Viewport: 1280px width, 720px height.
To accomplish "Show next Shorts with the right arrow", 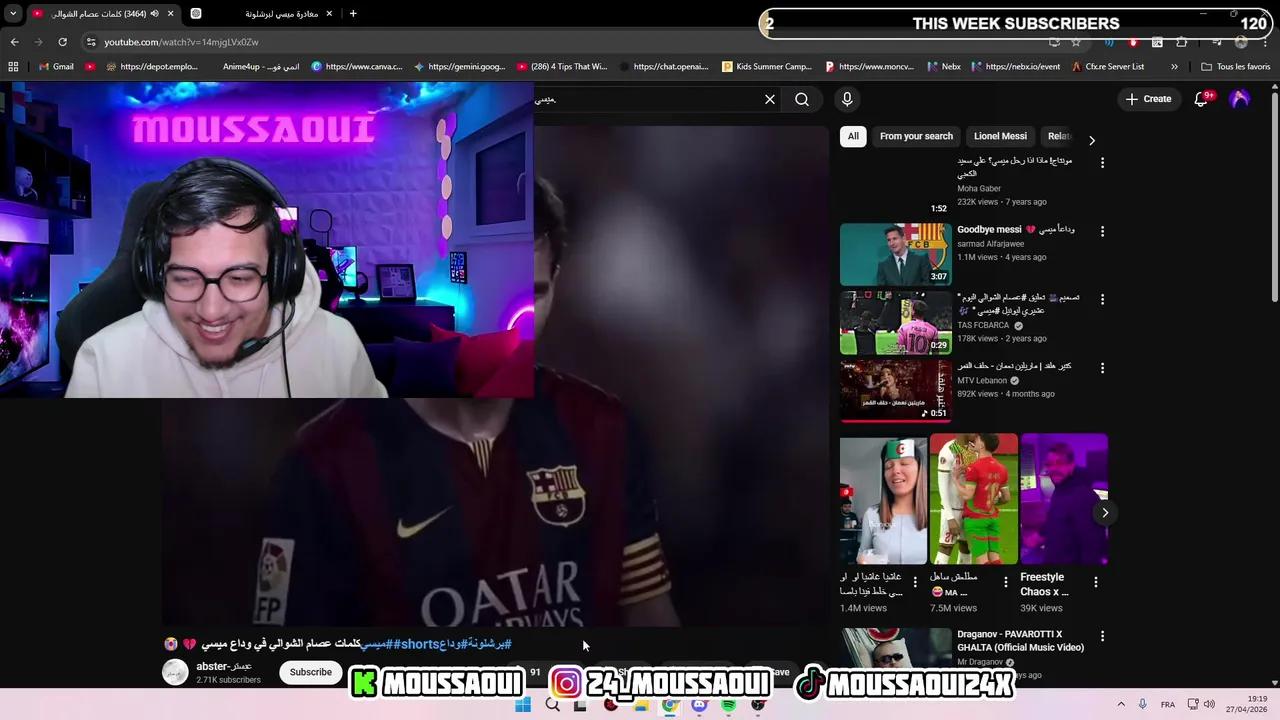I will [1105, 512].
